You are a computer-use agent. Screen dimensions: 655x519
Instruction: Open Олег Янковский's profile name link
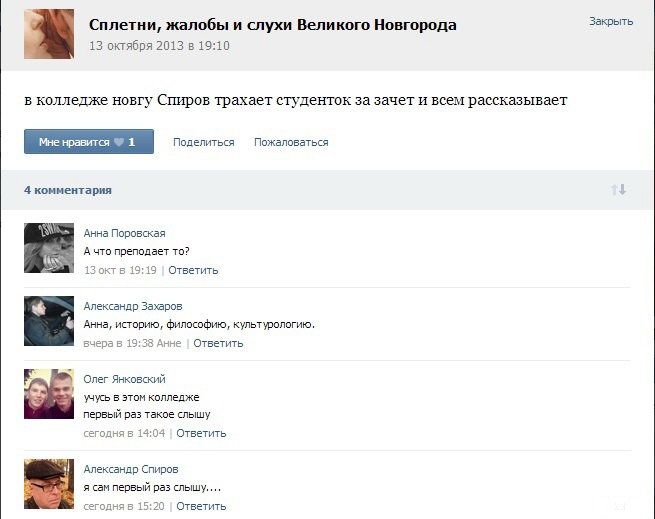click(x=124, y=379)
